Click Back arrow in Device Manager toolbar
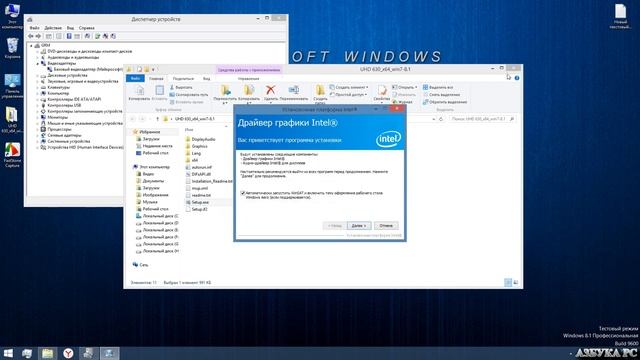This screenshot has height=360, width=640. [x=31, y=36]
